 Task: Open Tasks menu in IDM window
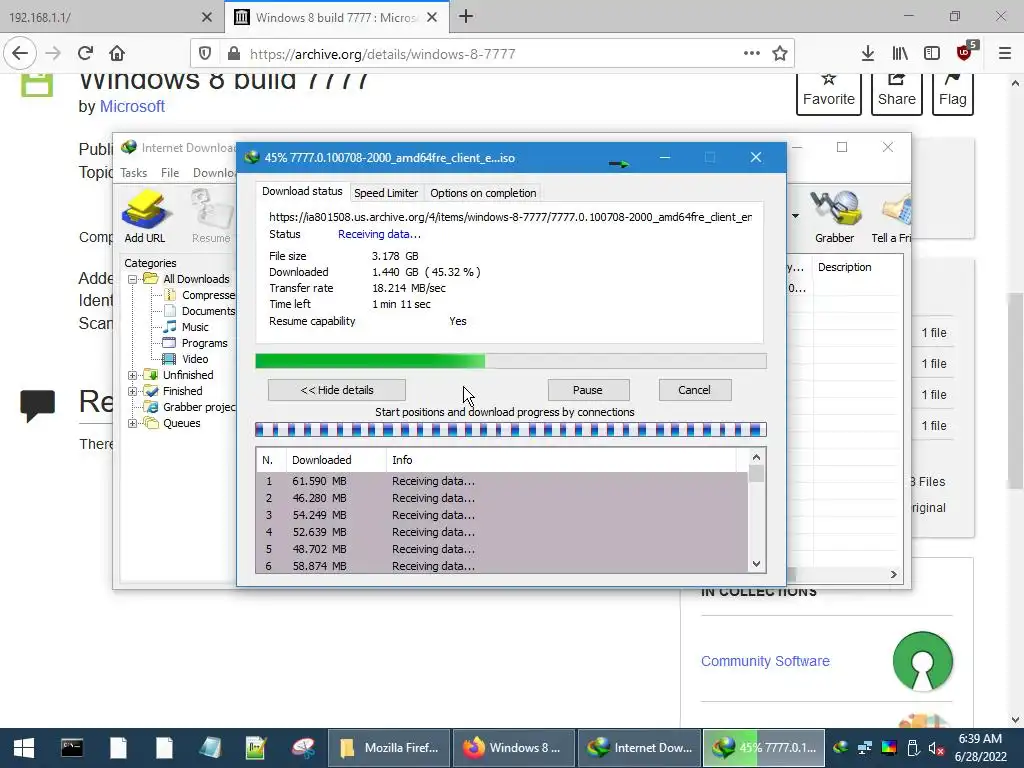(x=133, y=172)
